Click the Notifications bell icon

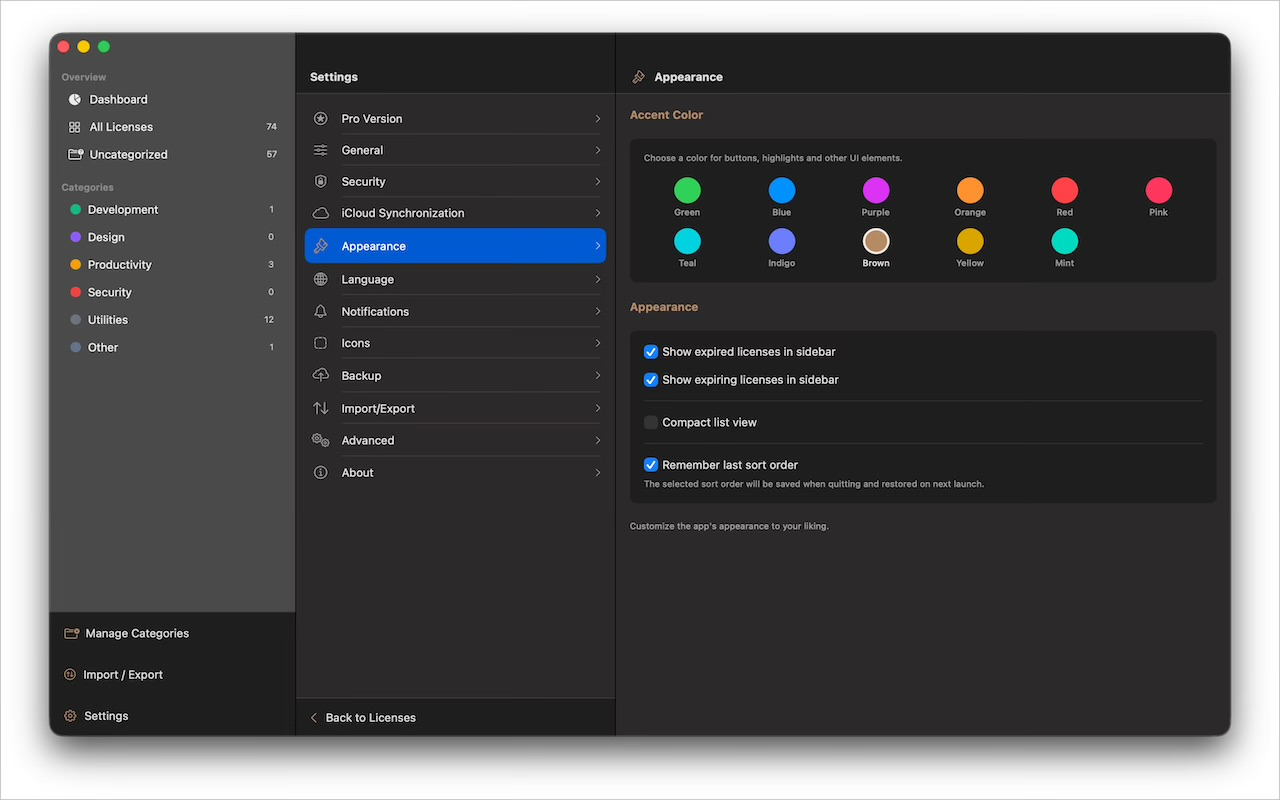[x=320, y=312]
